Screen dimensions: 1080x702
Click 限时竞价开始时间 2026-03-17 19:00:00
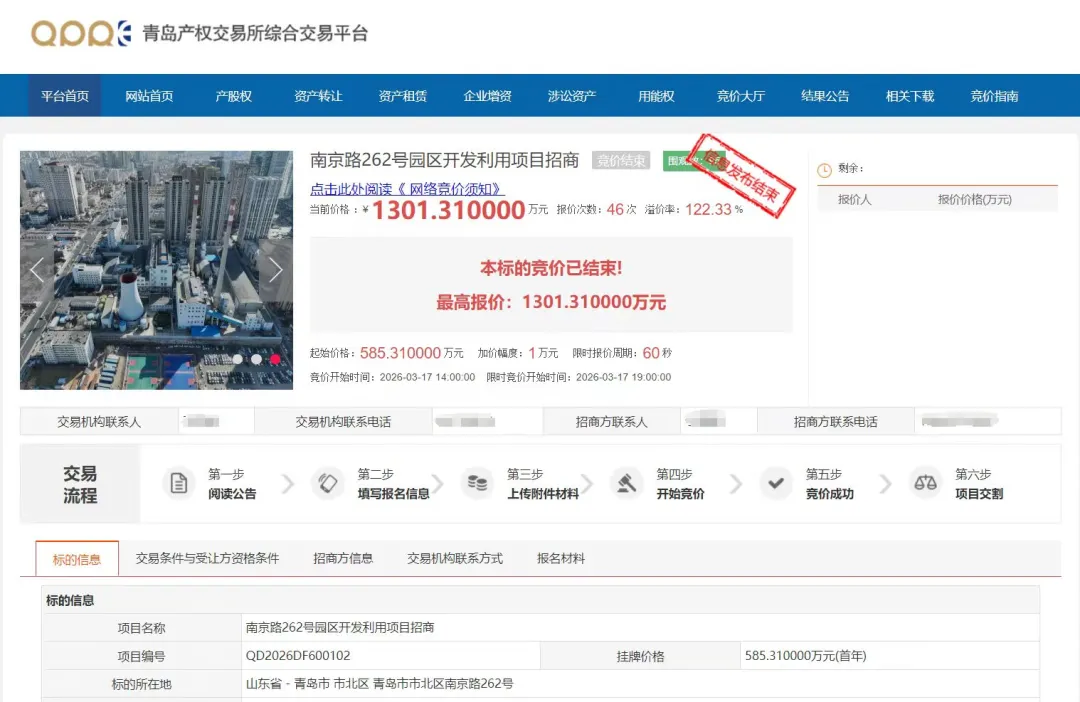(579, 377)
